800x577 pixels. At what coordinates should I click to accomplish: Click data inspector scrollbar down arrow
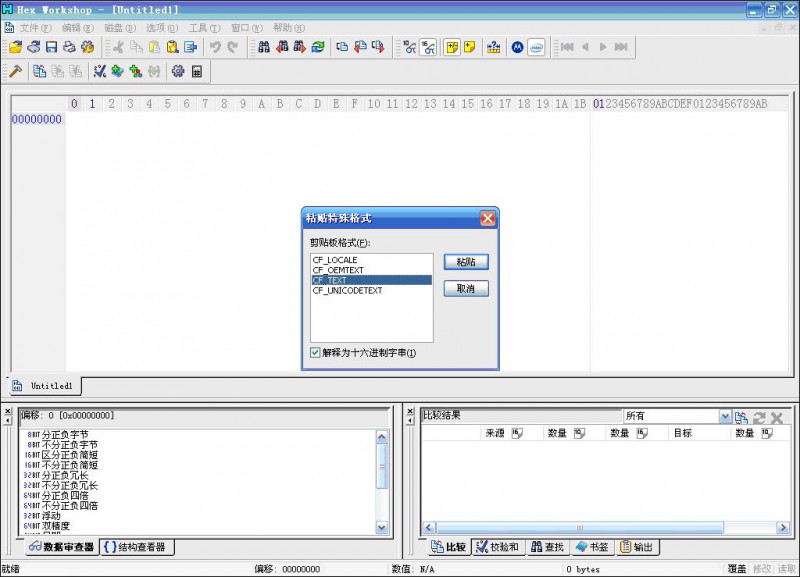coord(382,528)
